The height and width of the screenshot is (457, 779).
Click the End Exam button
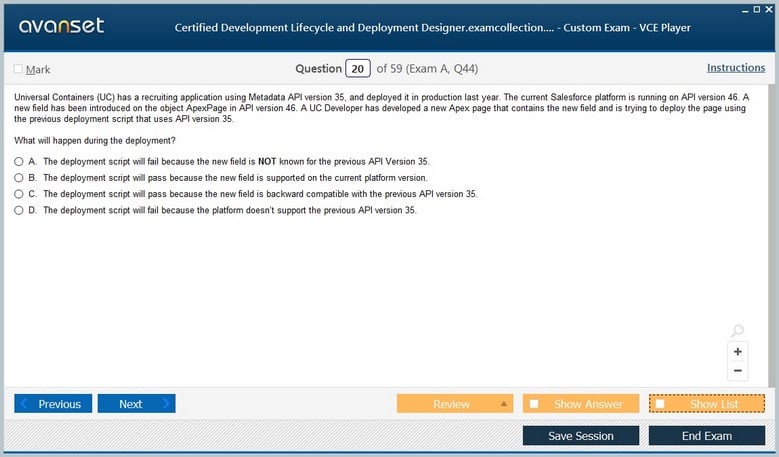707,436
